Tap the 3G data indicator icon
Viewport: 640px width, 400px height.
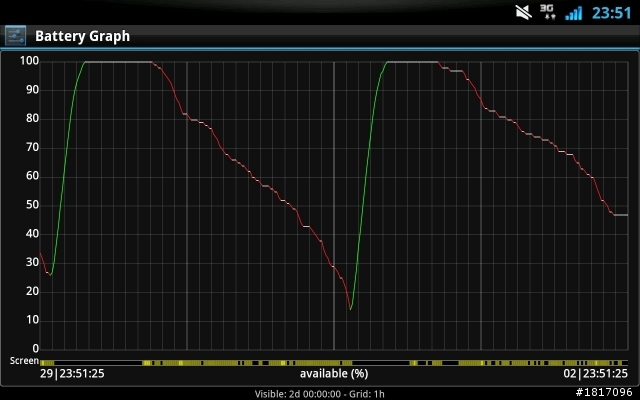coord(547,12)
